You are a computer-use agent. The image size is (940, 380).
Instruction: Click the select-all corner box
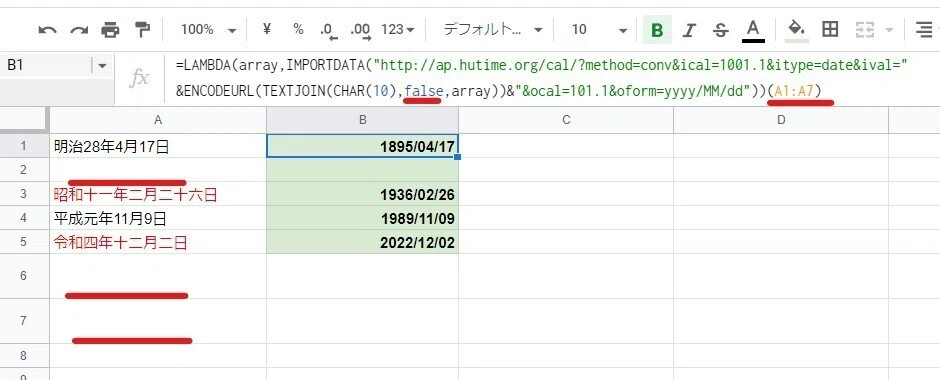point(24,120)
